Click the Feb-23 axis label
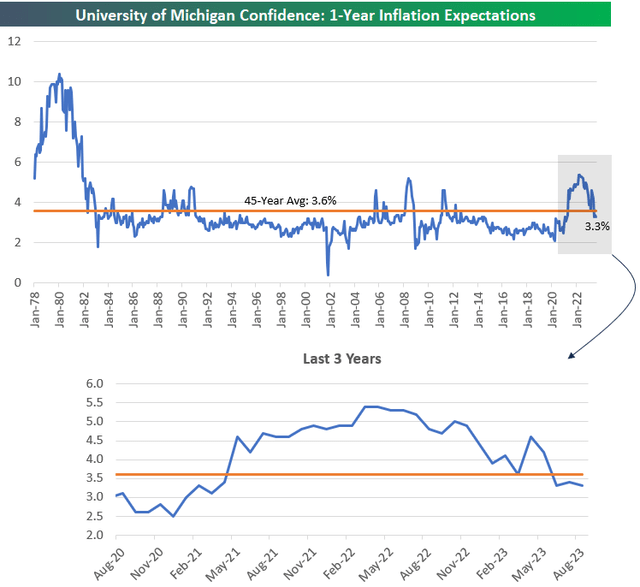Viewport: 640px width, 587px height. (493, 564)
